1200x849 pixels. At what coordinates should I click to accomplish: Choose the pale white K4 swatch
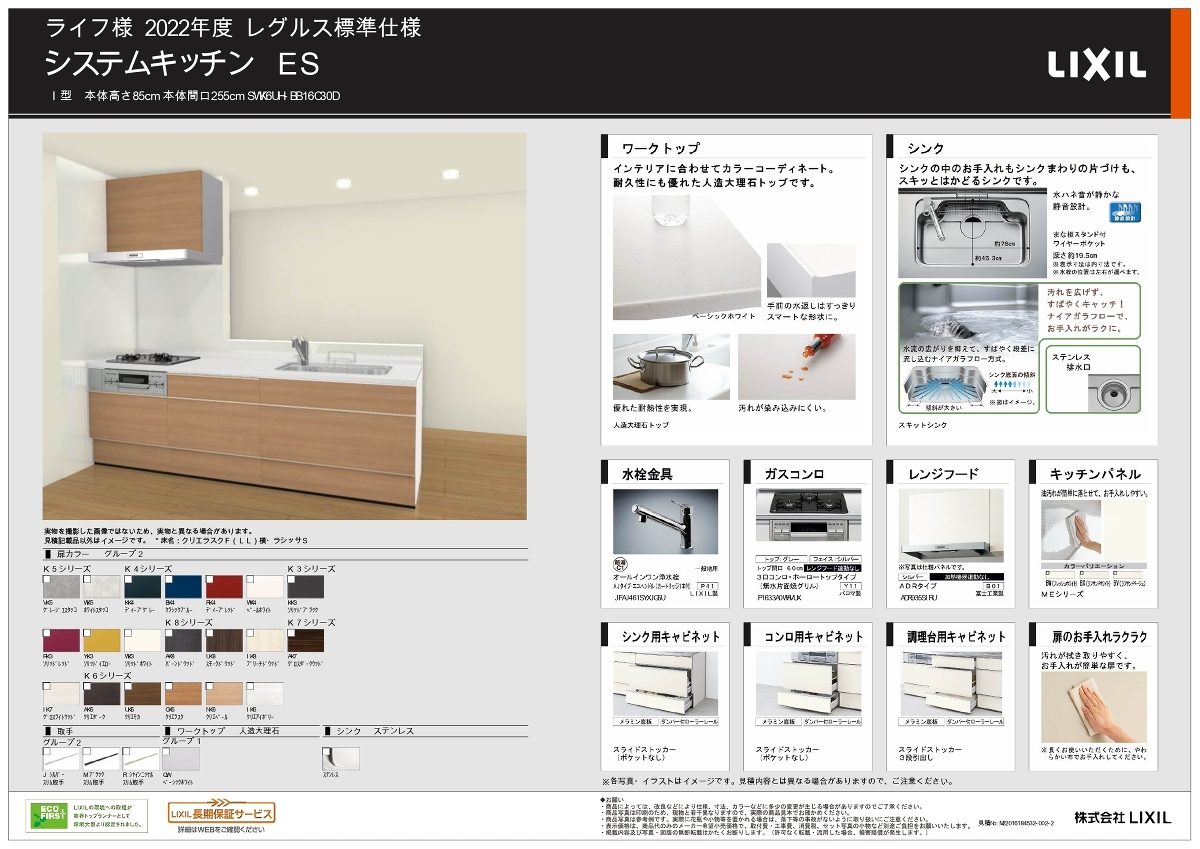pos(265,586)
